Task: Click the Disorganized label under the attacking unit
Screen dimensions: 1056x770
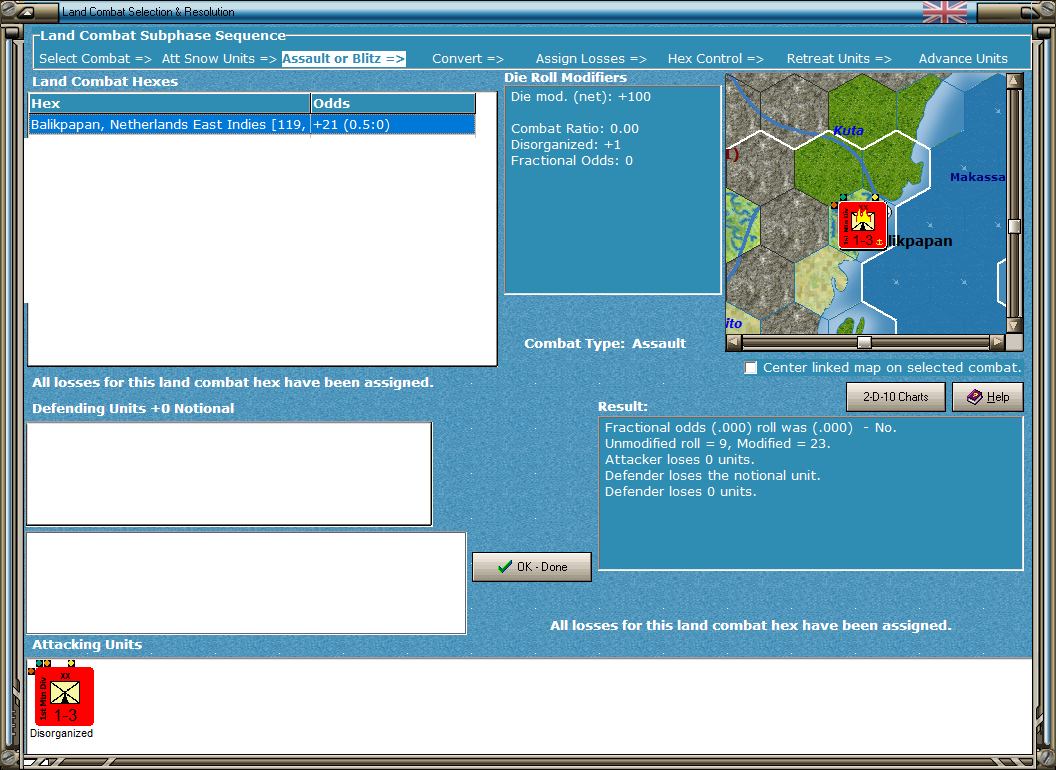Action: (x=61, y=733)
